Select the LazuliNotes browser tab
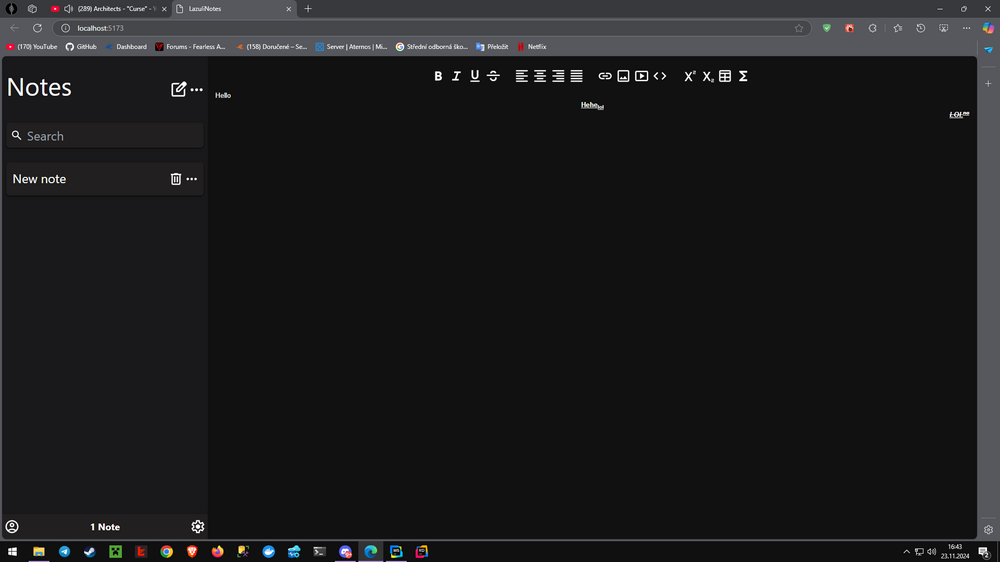This screenshot has height=562, width=1000. coord(233,9)
